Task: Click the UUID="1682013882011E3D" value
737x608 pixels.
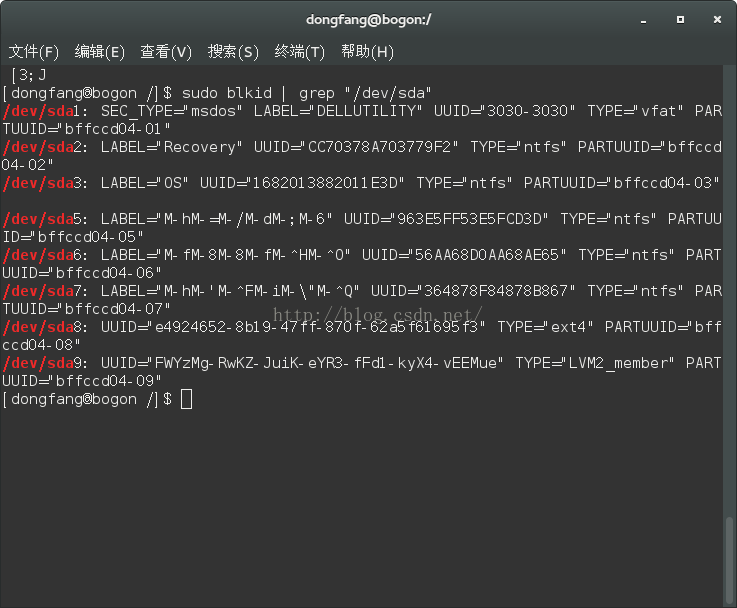Action: [302, 183]
